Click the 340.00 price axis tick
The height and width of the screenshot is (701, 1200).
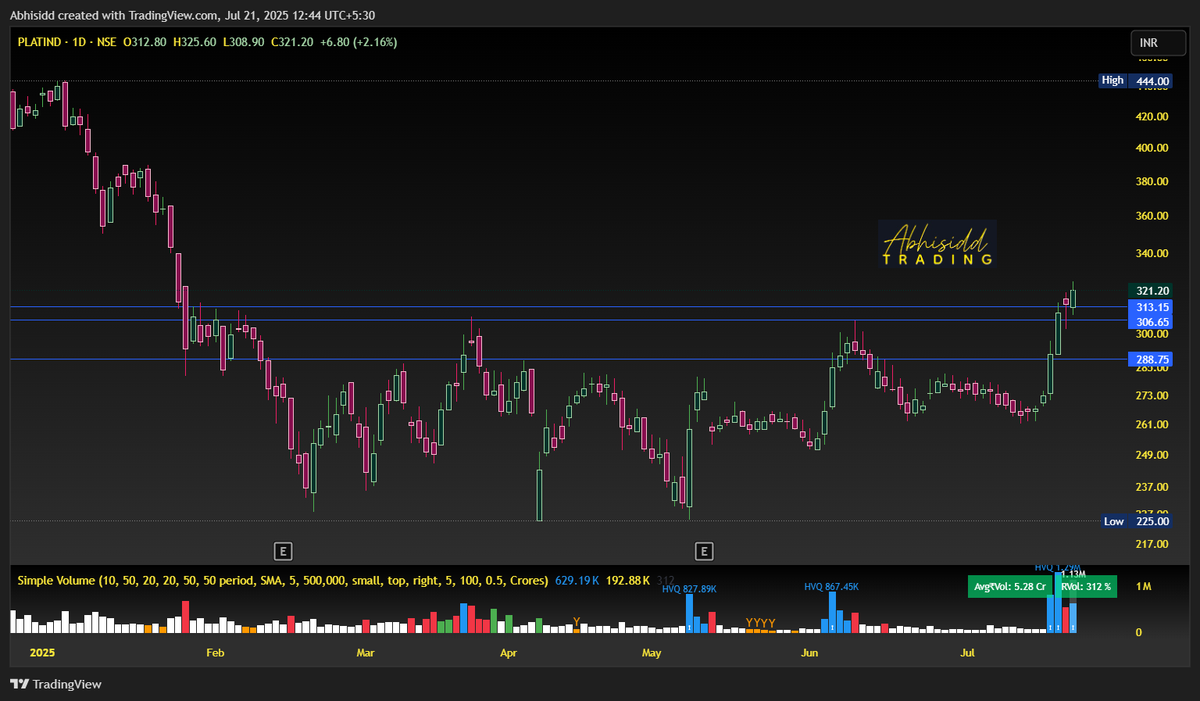[1152, 253]
